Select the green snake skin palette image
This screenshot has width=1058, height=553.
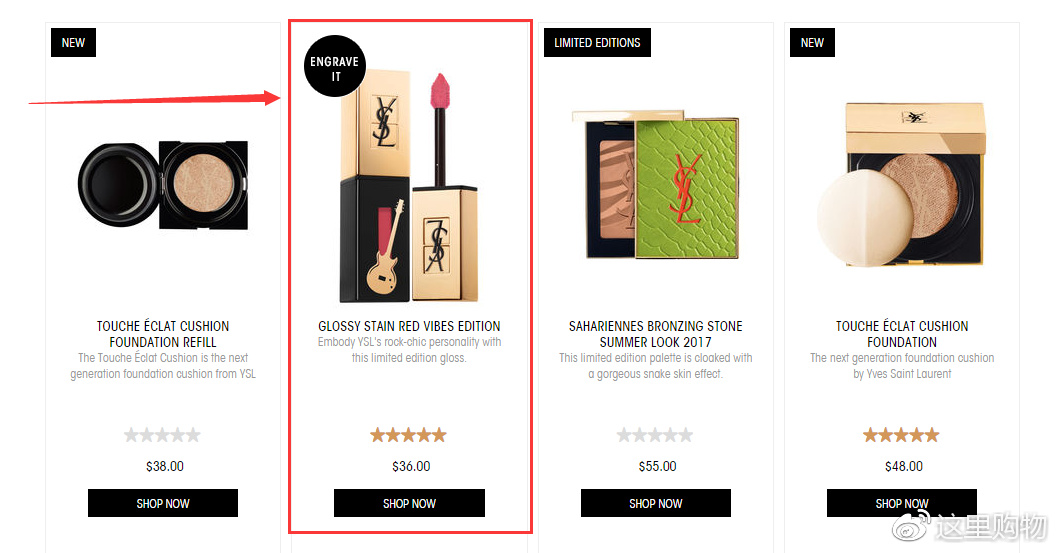656,185
